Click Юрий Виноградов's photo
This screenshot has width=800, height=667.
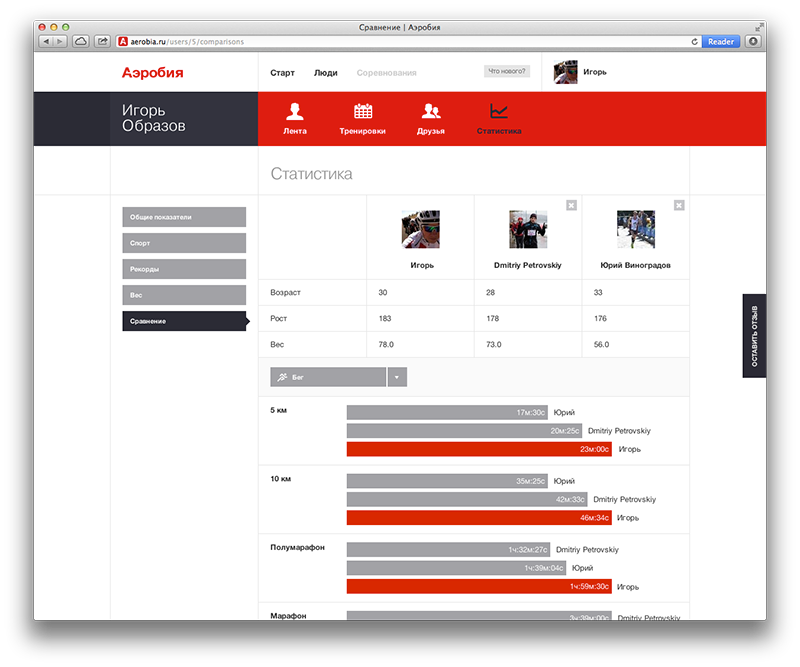click(636, 229)
